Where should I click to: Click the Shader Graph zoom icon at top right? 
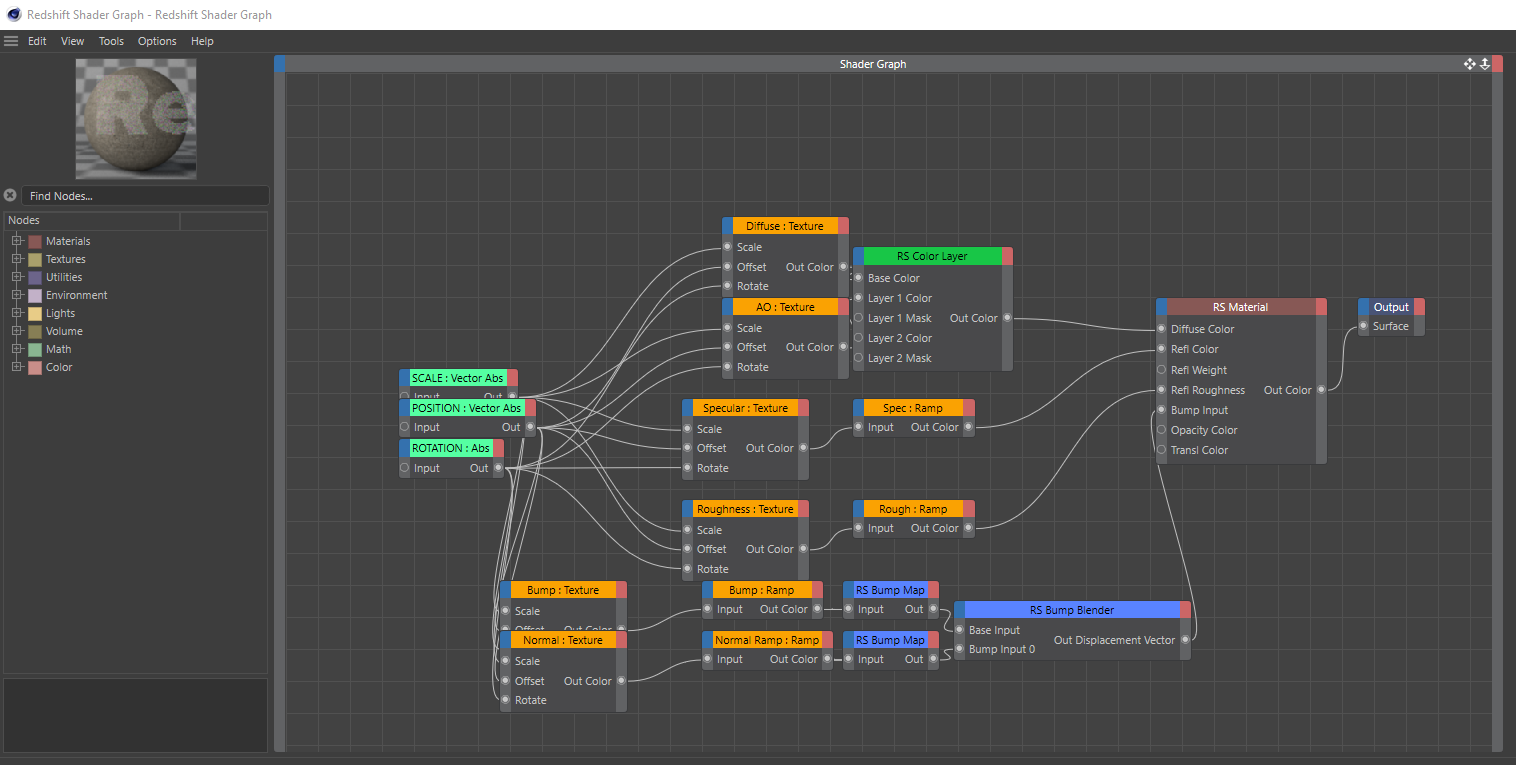pyautogui.click(x=1484, y=63)
